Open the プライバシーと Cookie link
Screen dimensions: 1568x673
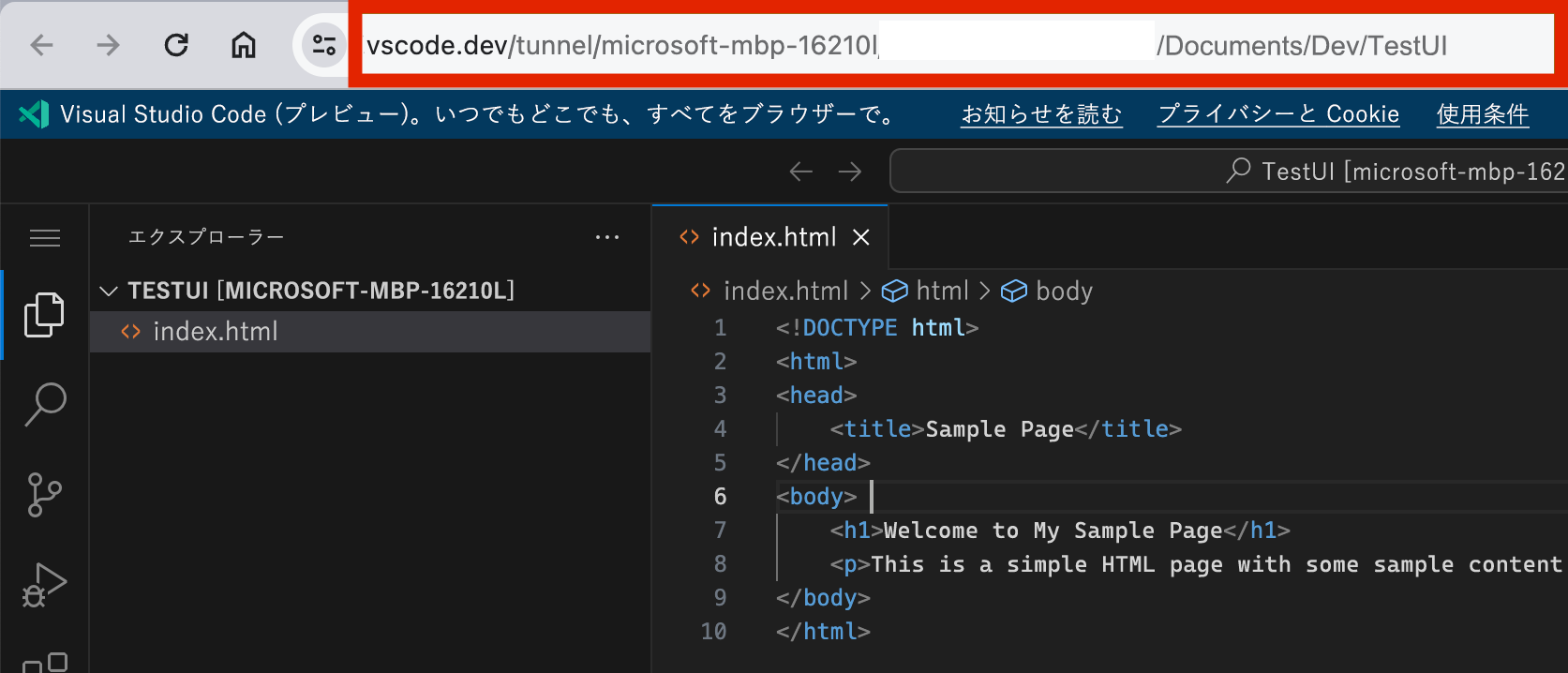click(1278, 114)
